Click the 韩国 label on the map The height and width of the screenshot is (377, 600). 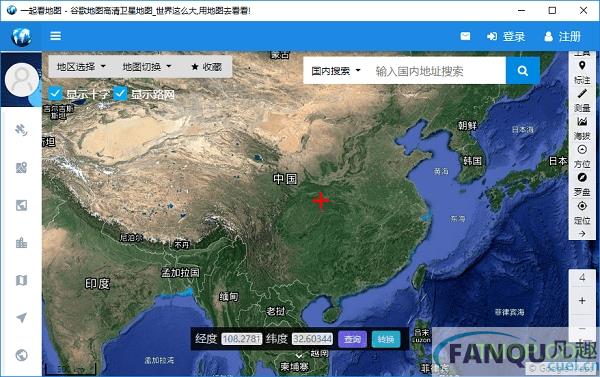472,161
